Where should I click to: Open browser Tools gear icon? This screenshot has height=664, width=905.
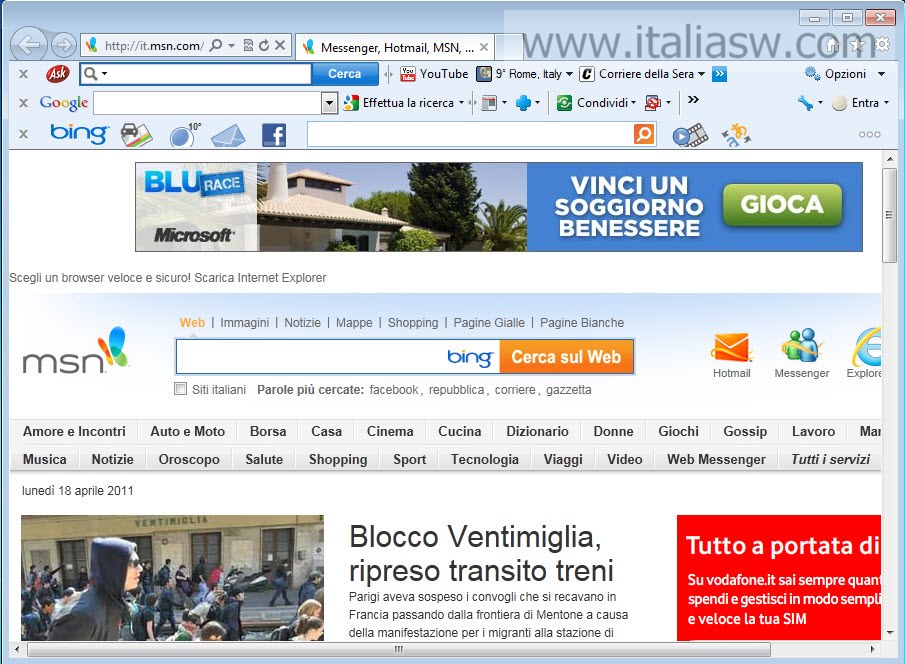[882, 44]
